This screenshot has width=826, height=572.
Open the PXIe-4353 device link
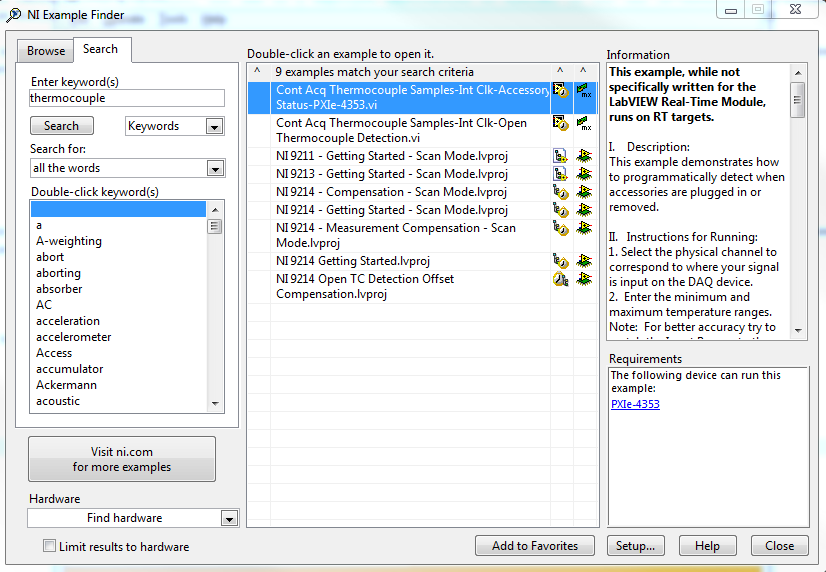click(635, 404)
